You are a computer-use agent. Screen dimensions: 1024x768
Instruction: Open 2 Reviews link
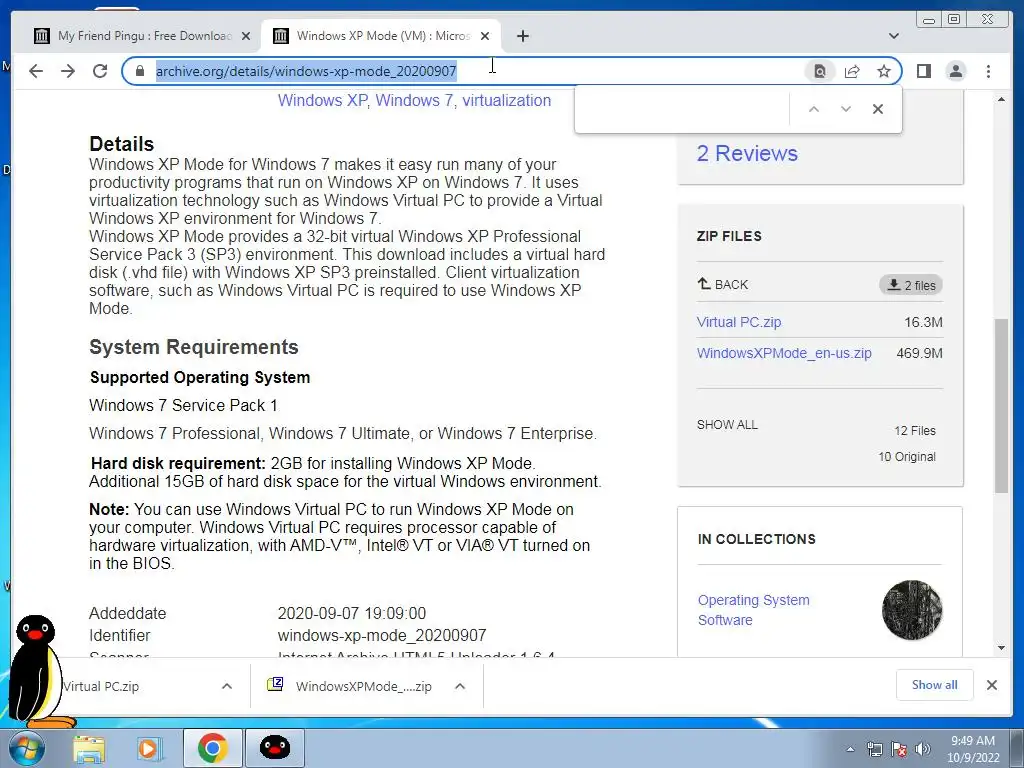pyautogui.click(x=747, y=153)
